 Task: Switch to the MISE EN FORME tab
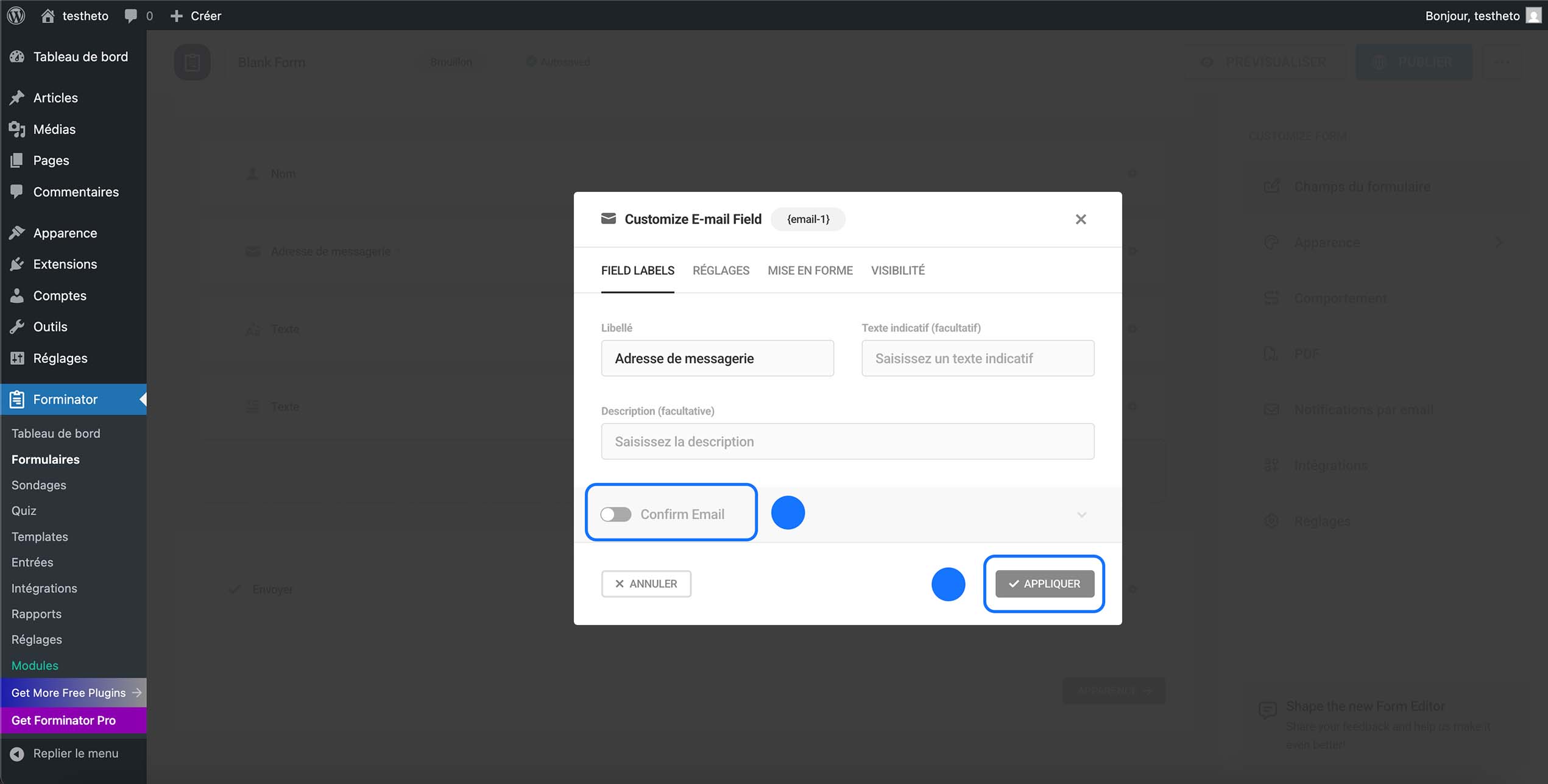coord(810,270)
